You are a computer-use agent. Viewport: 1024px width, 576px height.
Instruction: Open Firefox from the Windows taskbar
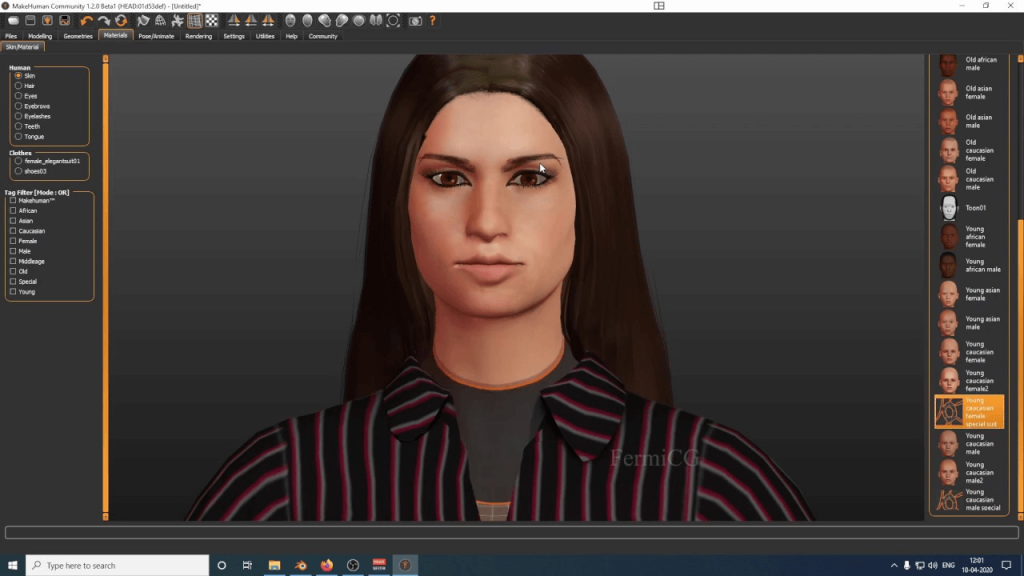(327, 565)
